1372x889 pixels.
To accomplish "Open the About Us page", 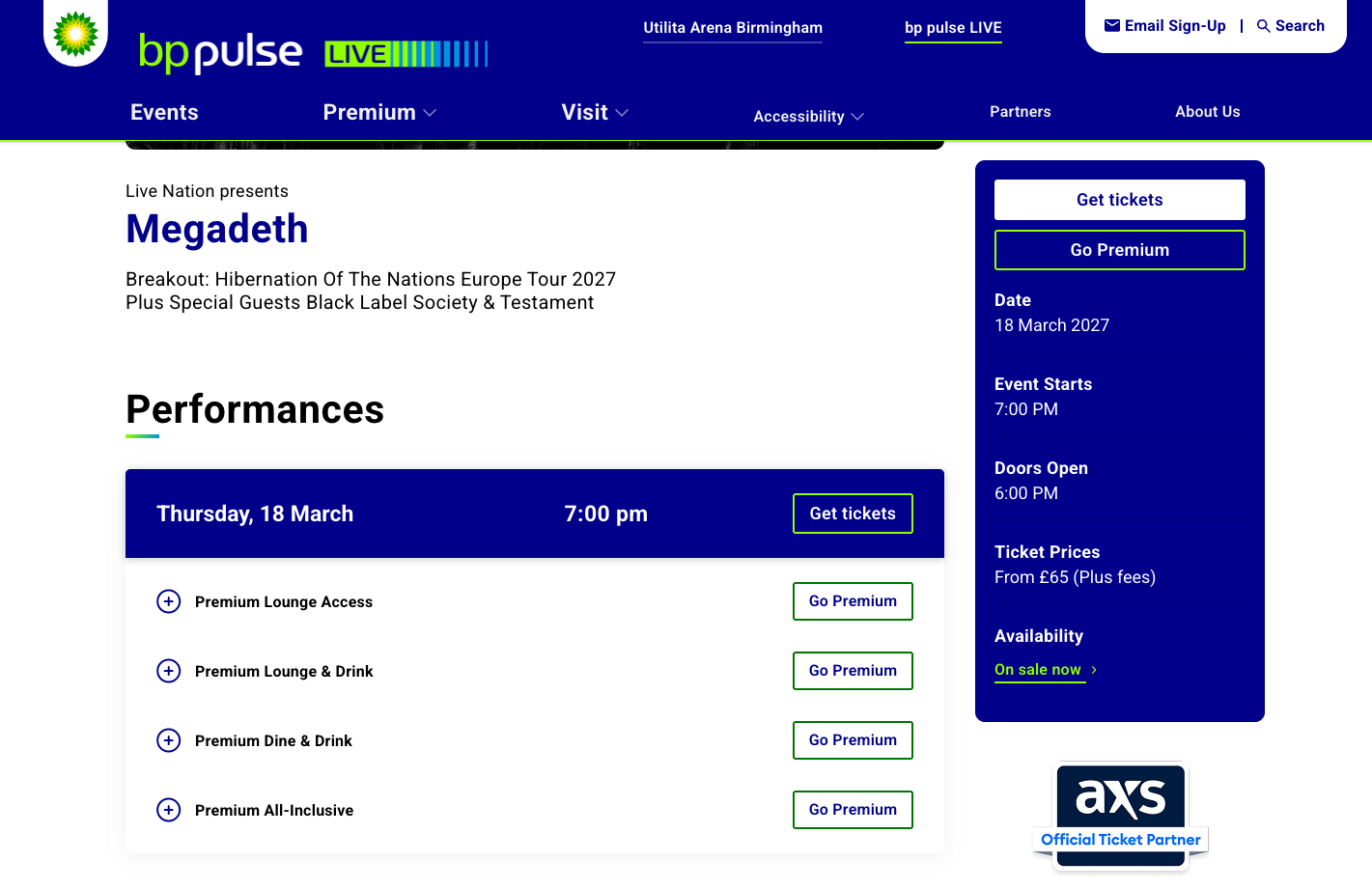I will click(x=1207, y=112).
